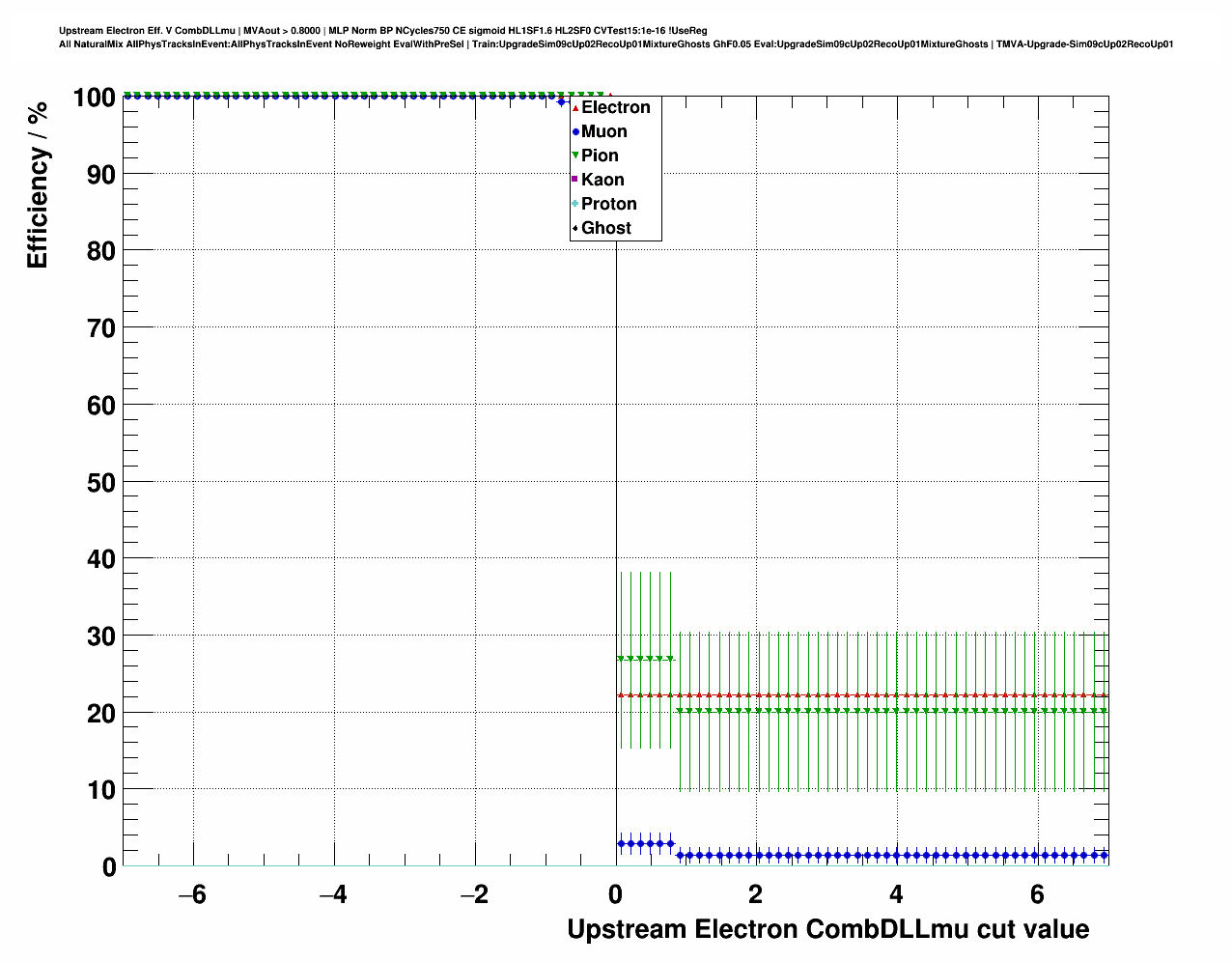Click the blue circle Muon marker in legend
The image size is (1232, 962).
575,132
